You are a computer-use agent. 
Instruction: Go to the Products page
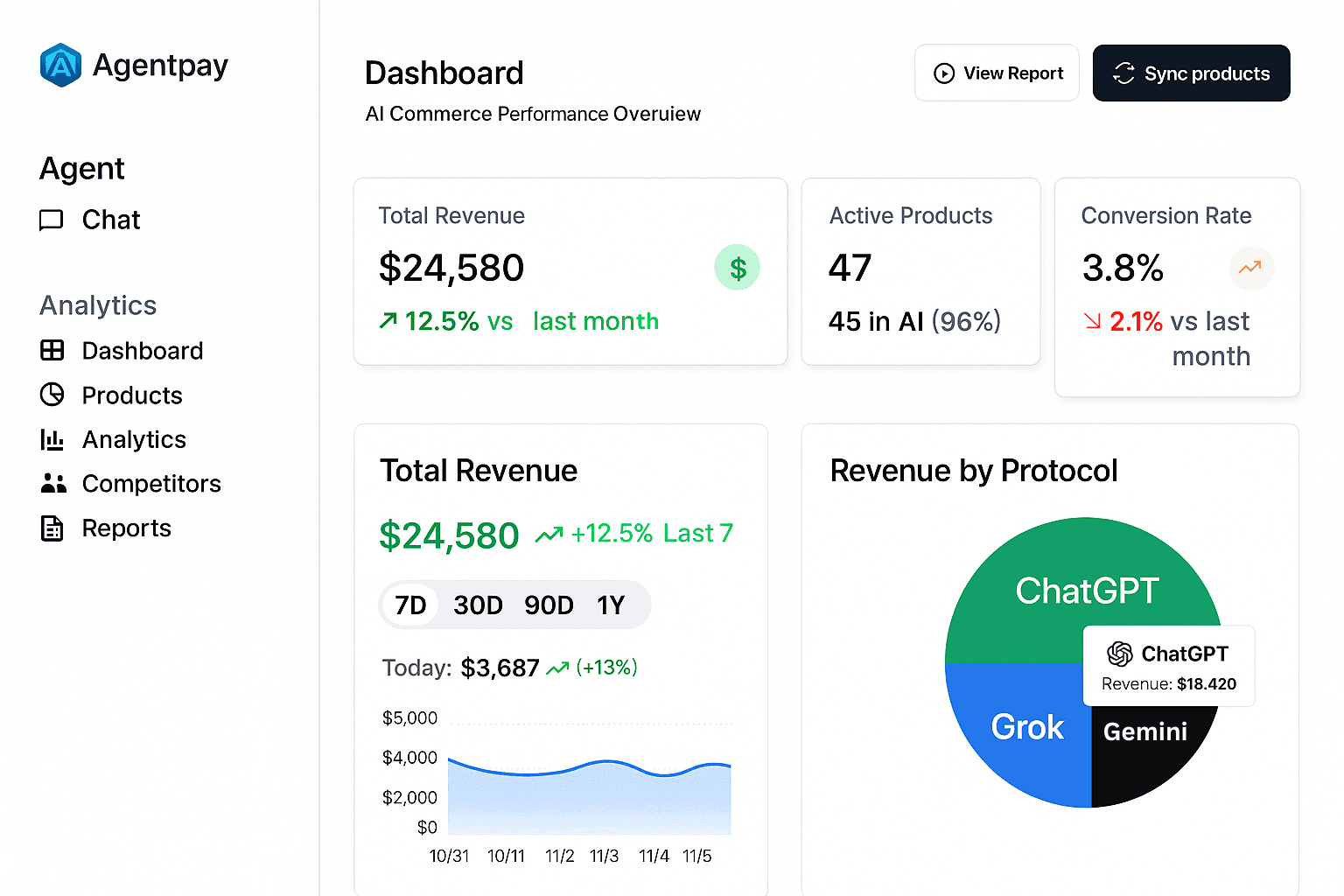point(111,395)
